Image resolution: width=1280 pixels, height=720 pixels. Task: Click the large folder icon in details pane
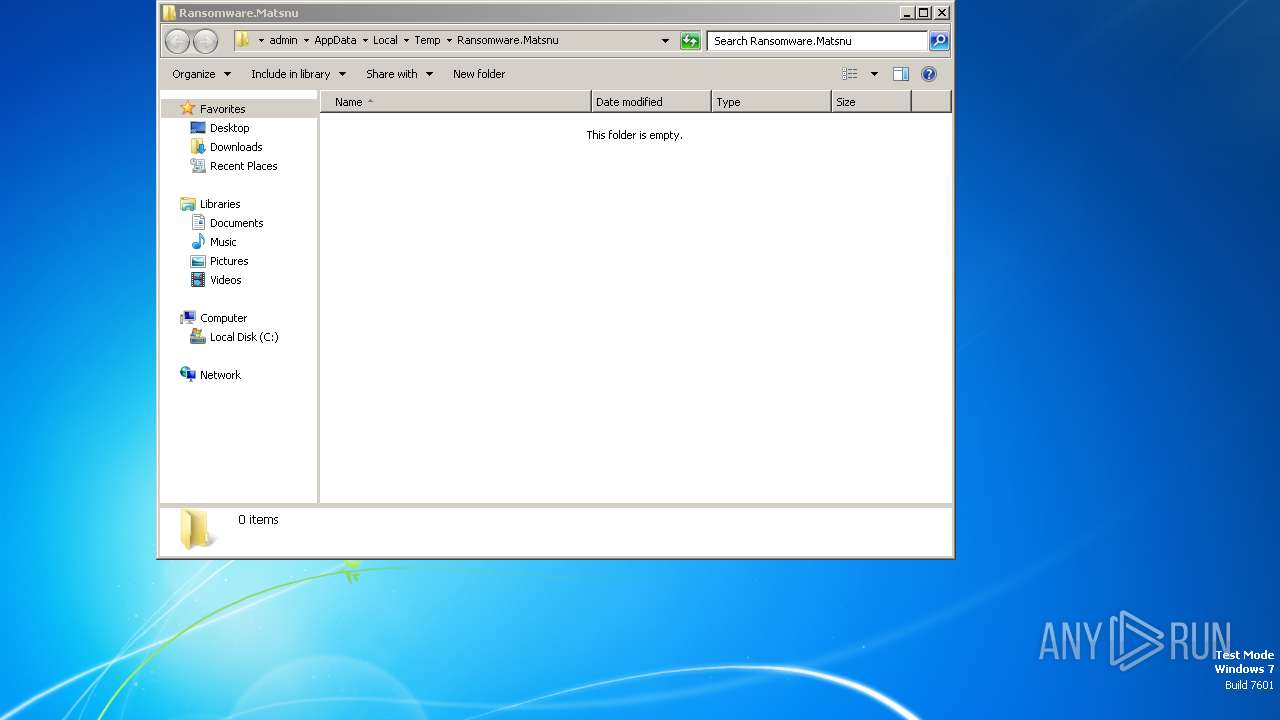[195, 529]
